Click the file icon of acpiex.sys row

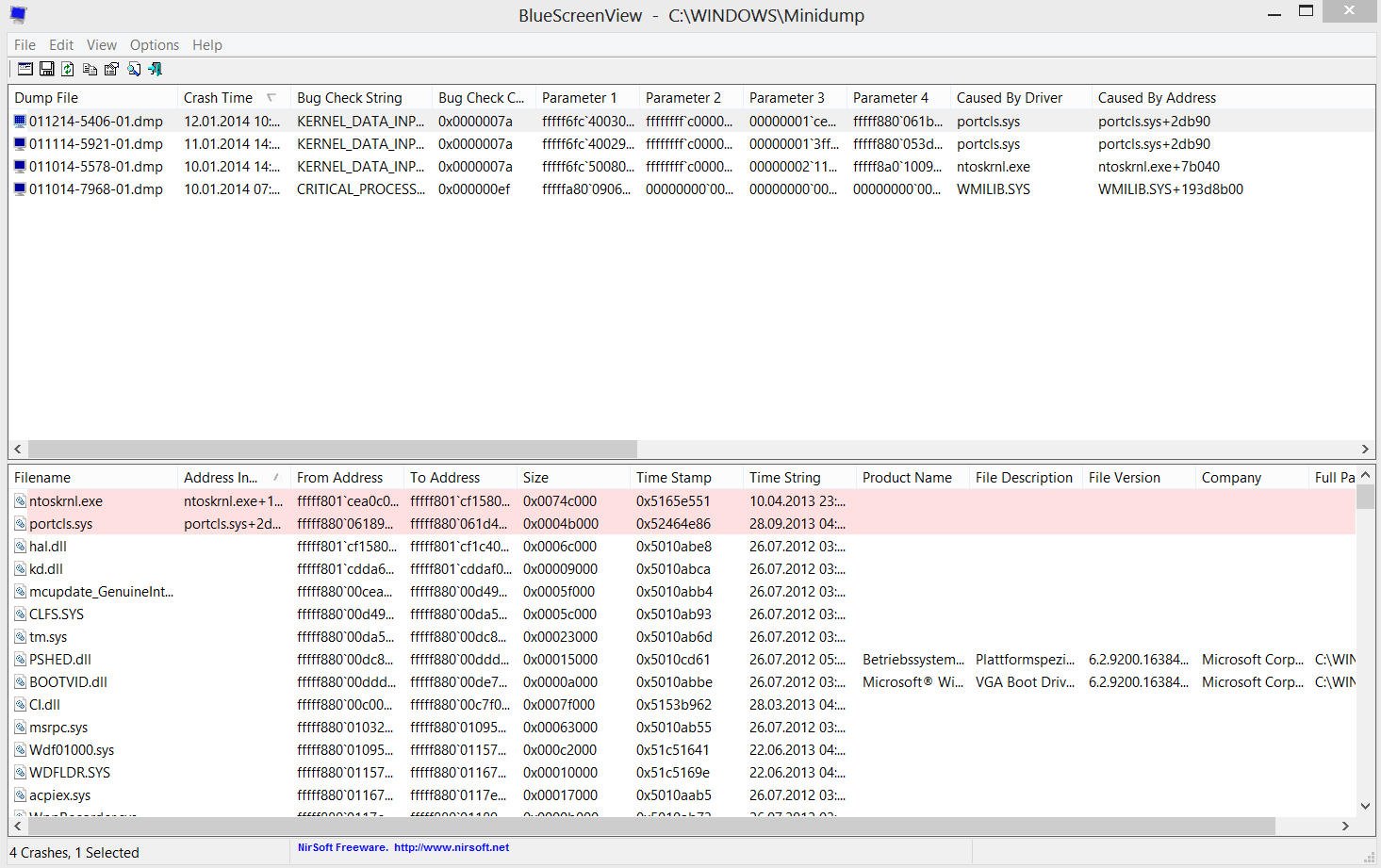click(20, 794)
